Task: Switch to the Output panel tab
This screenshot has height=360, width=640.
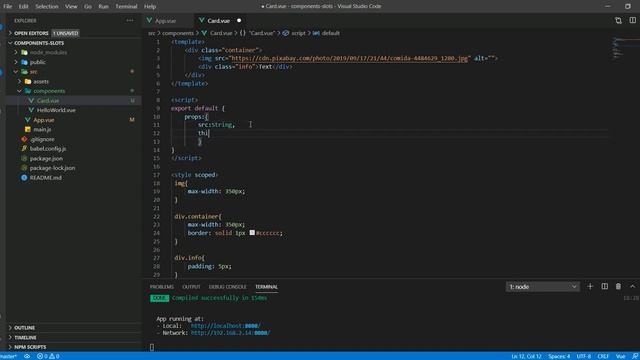Action: [191, 287]
